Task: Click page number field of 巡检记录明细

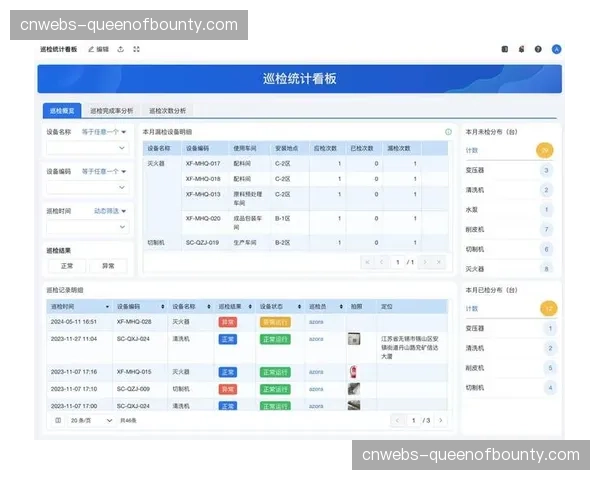Action: click(413, 420)
